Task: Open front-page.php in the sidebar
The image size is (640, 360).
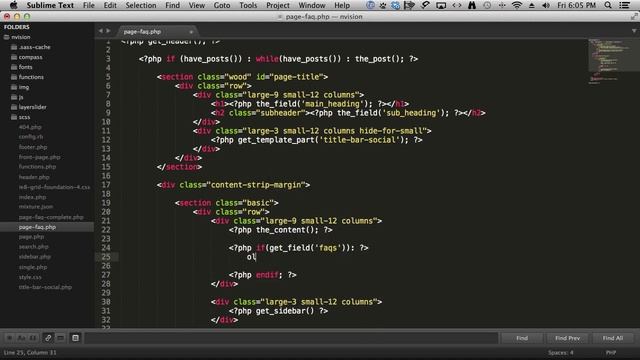Action: coord(39,157)
